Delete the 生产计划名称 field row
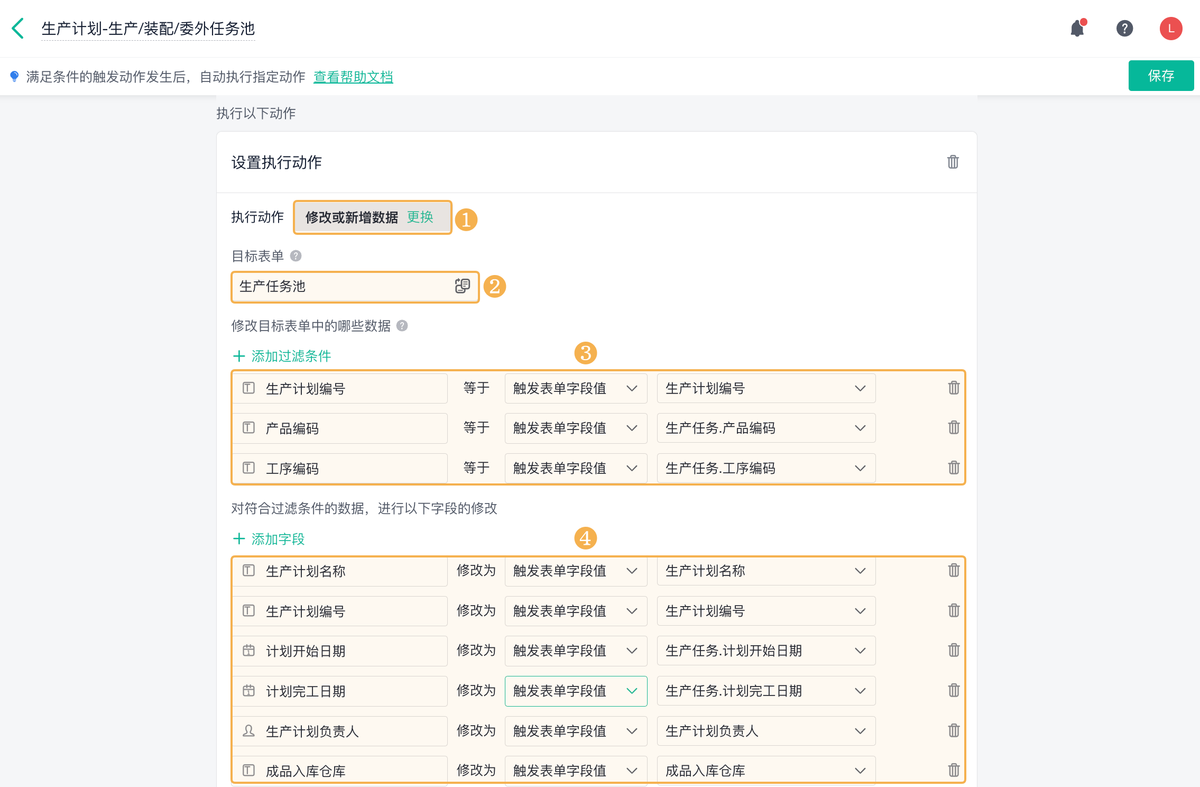The width and height of the screenshot is (1200, 787). click(953, 571)
